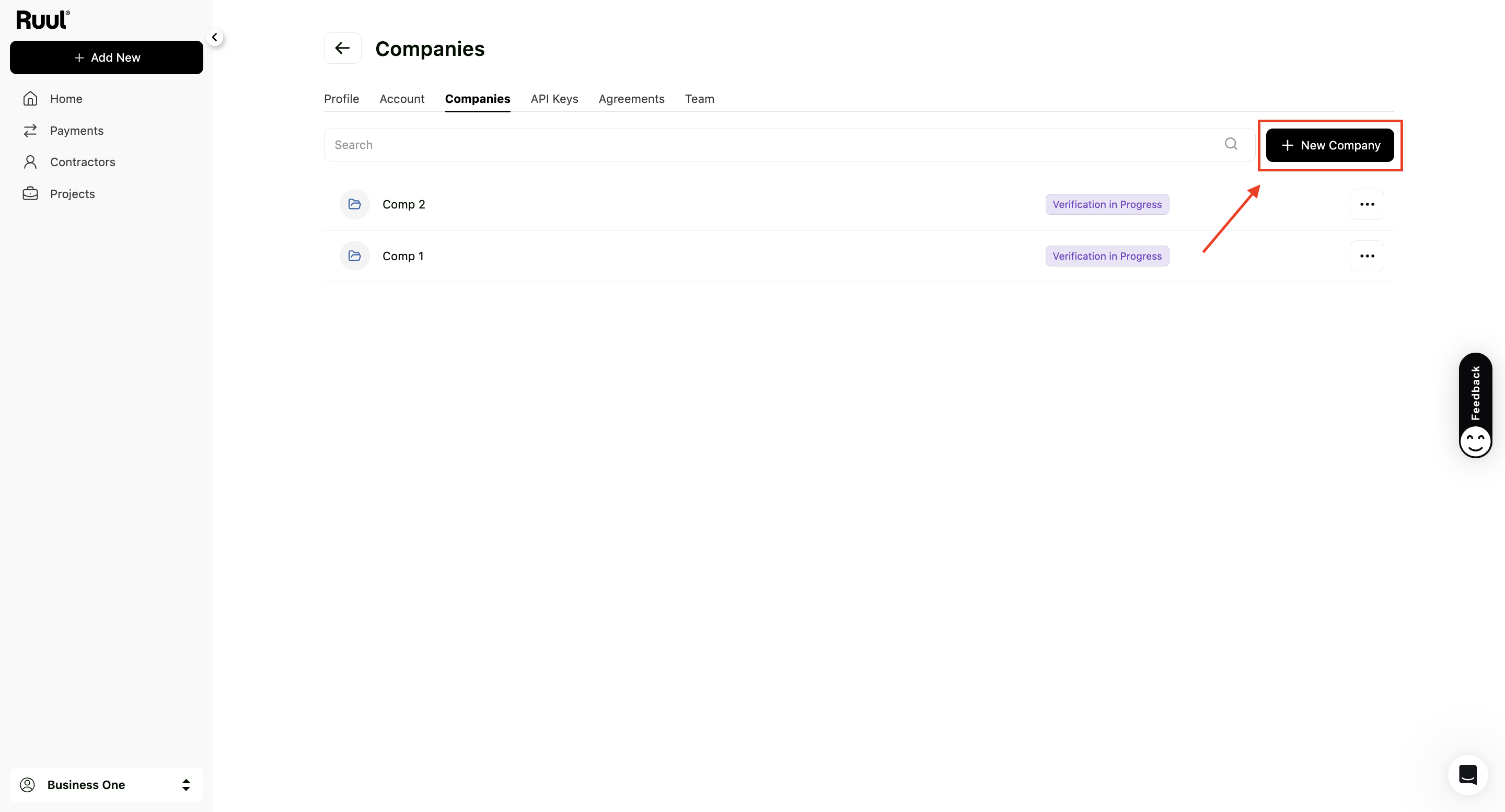Open the Team tab
The image size is (1505, 812).
[699, 99]
